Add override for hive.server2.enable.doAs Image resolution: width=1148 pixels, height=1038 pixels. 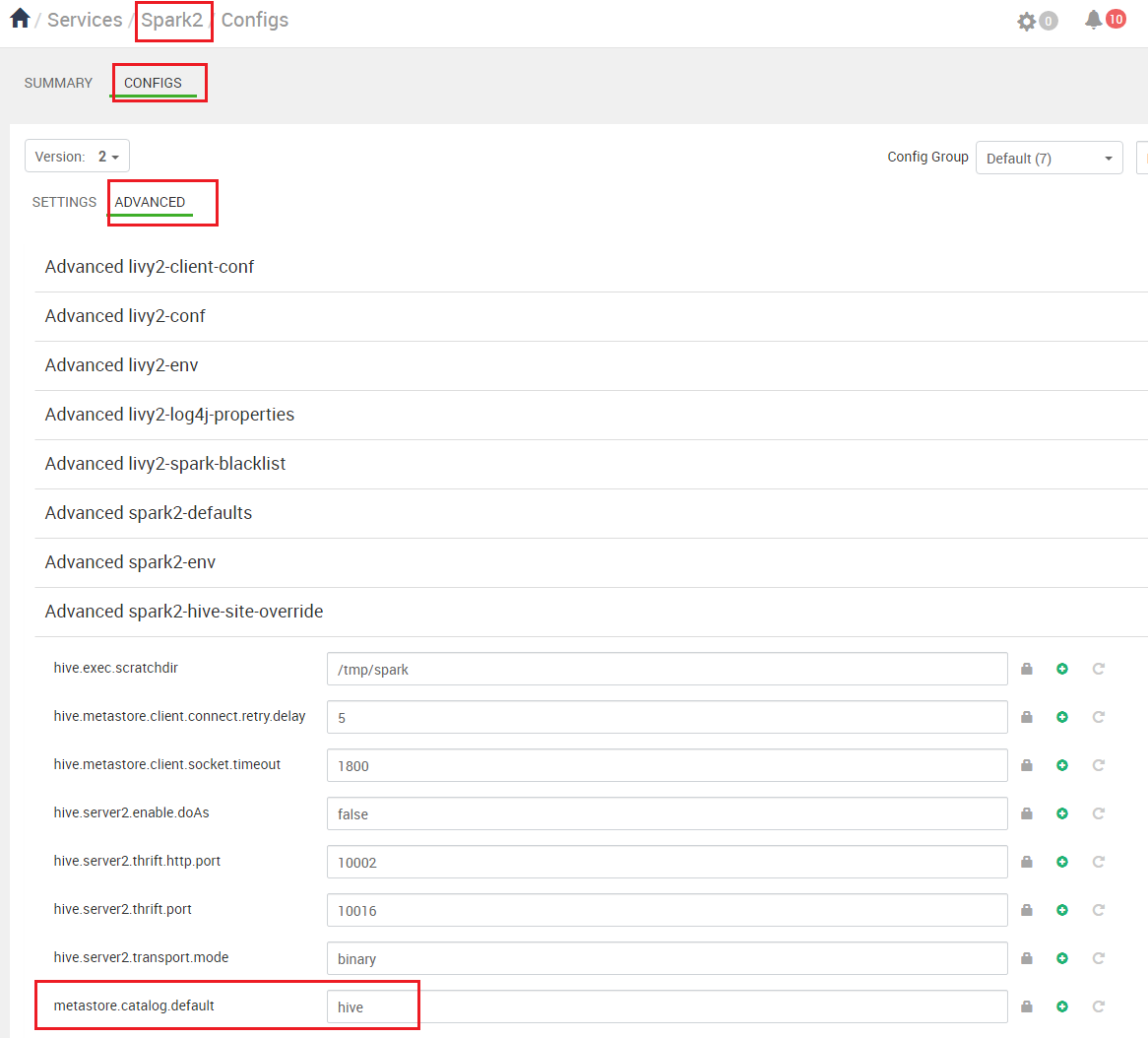tap(1062, 813)
